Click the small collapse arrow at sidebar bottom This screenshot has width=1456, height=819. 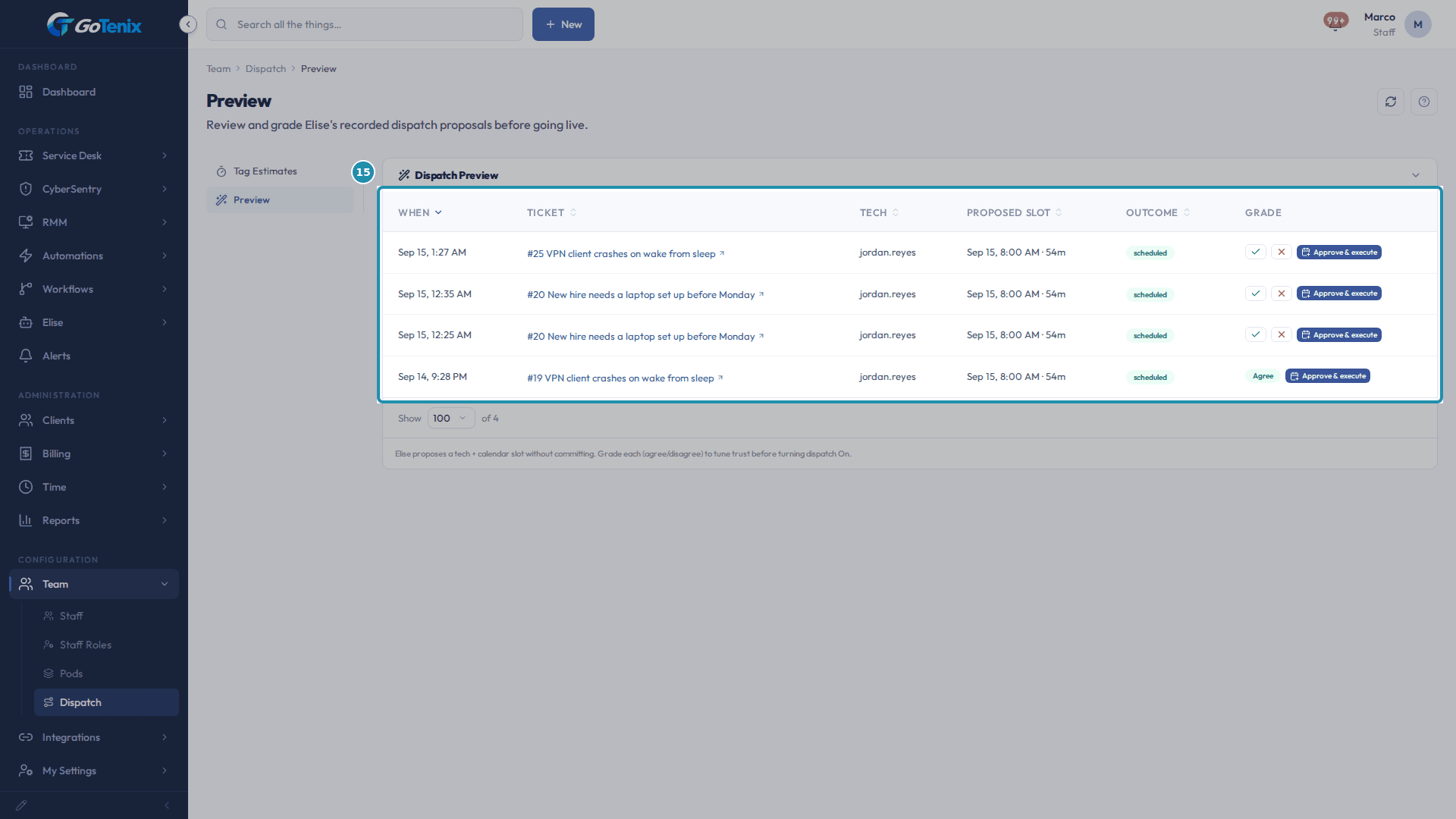(x=167, y=805)
